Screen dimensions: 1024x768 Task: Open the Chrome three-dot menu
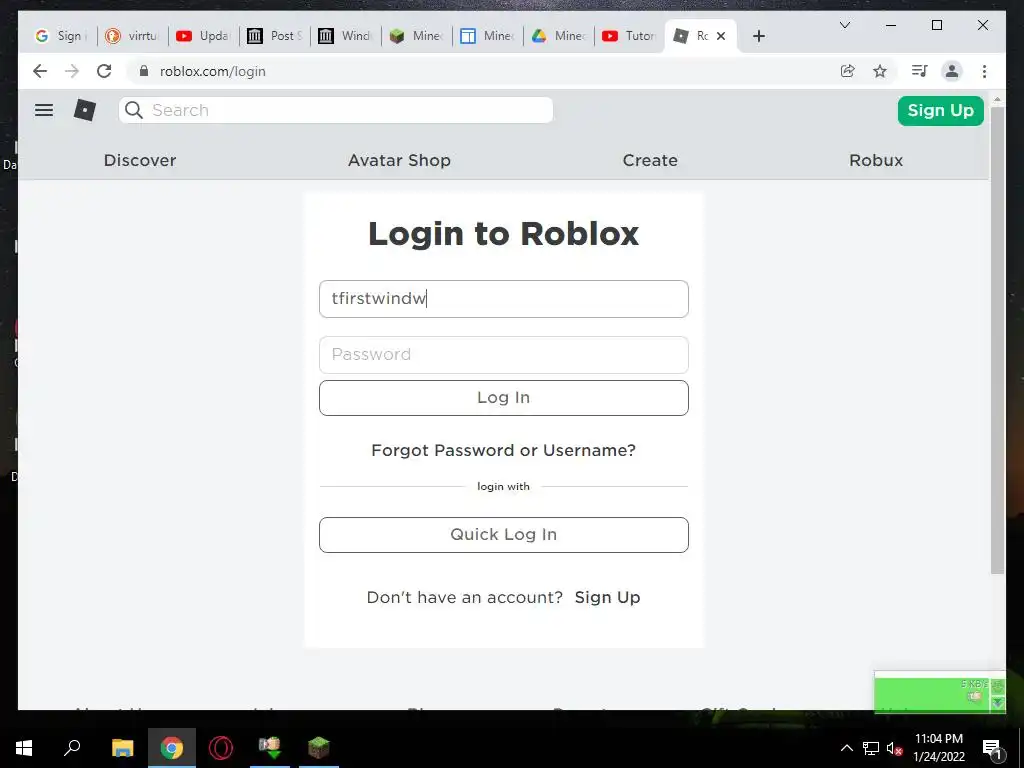tap(984, 71)
